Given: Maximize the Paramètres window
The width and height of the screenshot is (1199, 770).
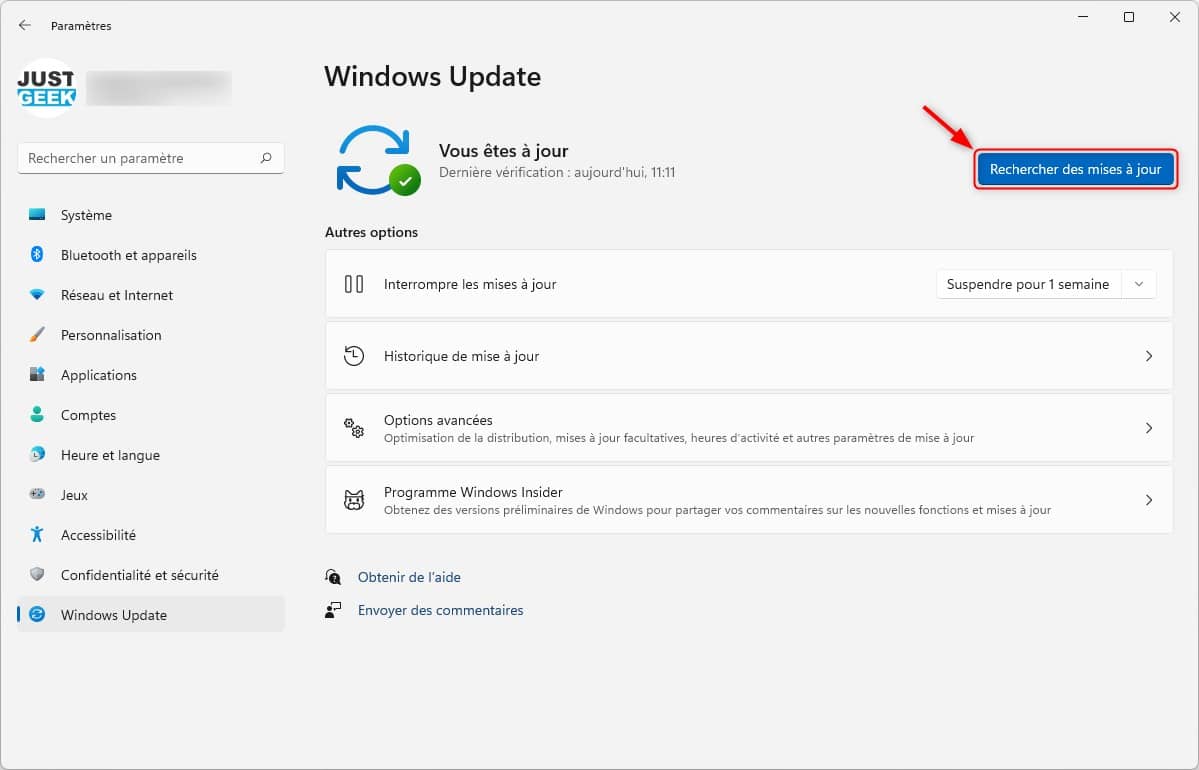Looking at the screenshot, I should (1129, 17).
